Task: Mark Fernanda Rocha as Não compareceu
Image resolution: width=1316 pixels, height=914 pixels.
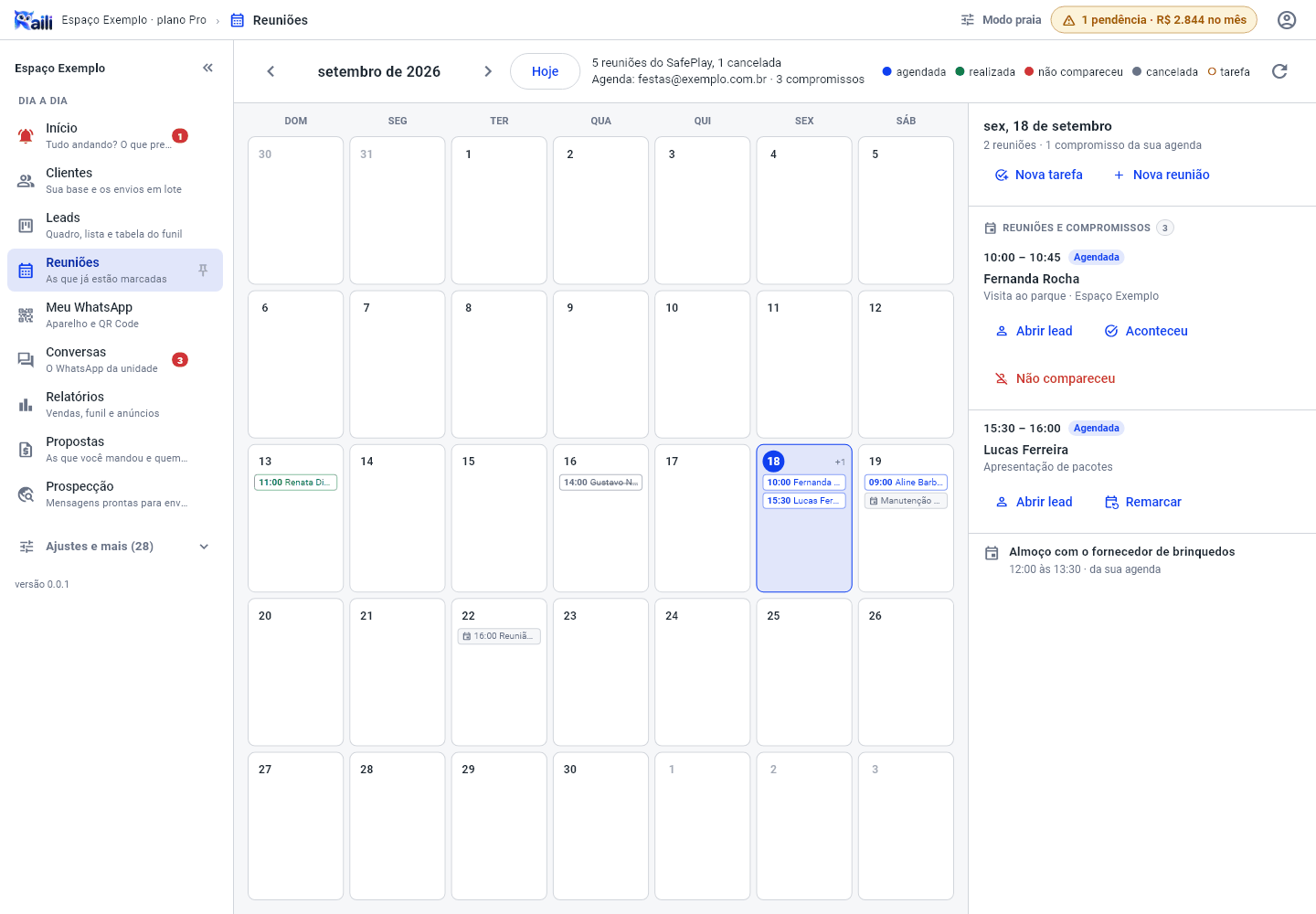Action: coord(1055,378)
